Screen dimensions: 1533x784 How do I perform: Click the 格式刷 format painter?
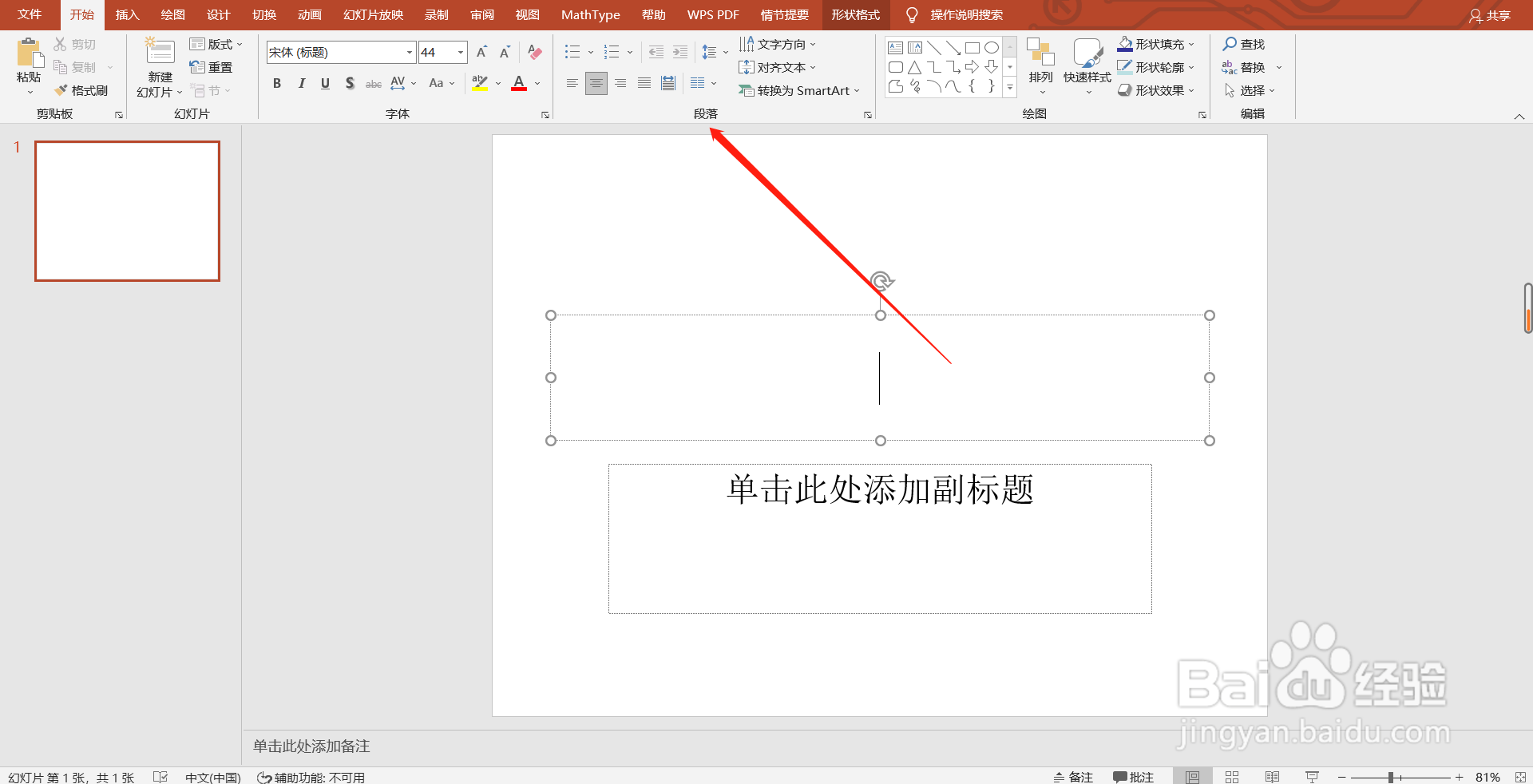coord(82,90)
